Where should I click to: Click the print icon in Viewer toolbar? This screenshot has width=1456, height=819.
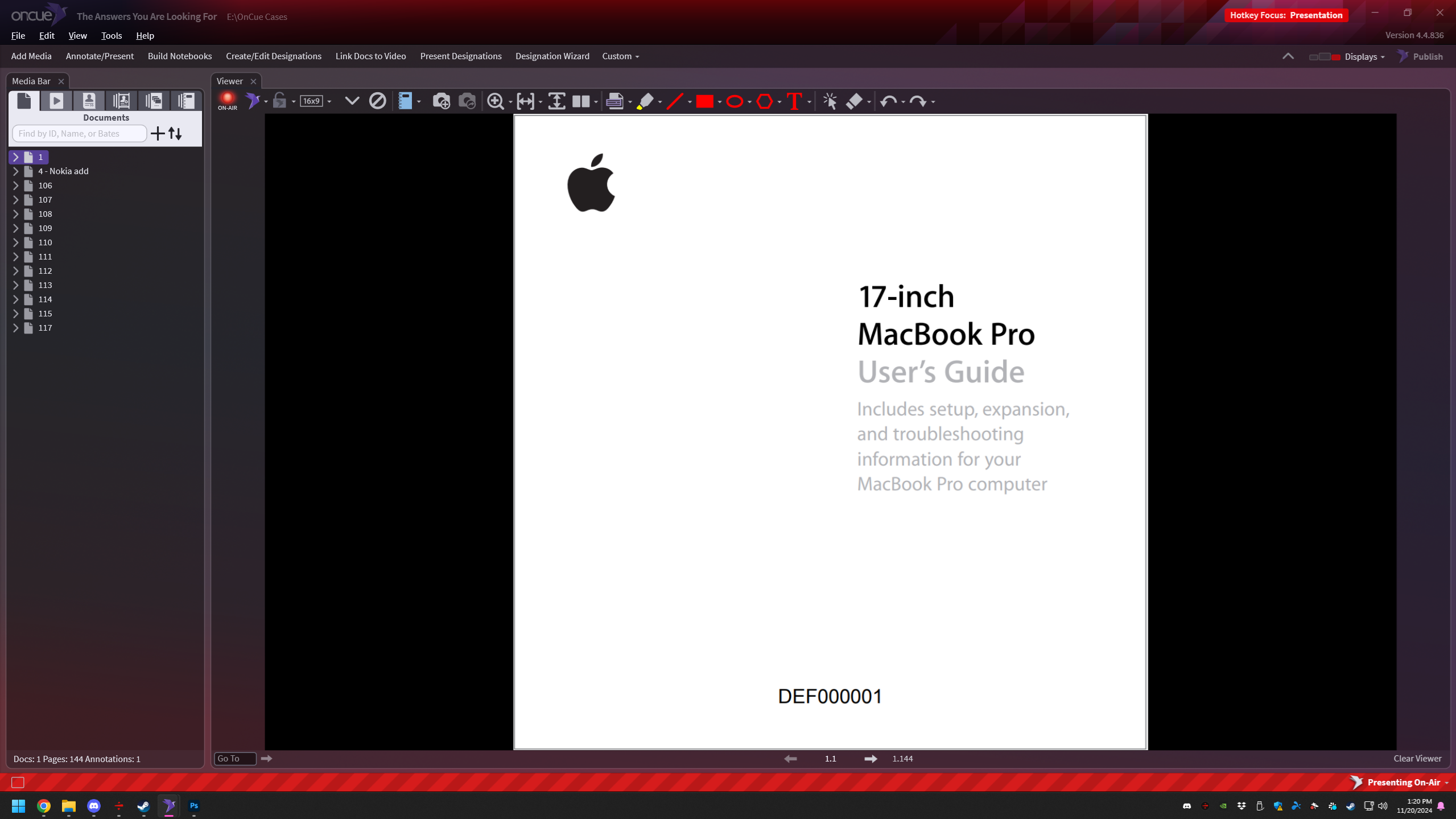tap(614, 101)
